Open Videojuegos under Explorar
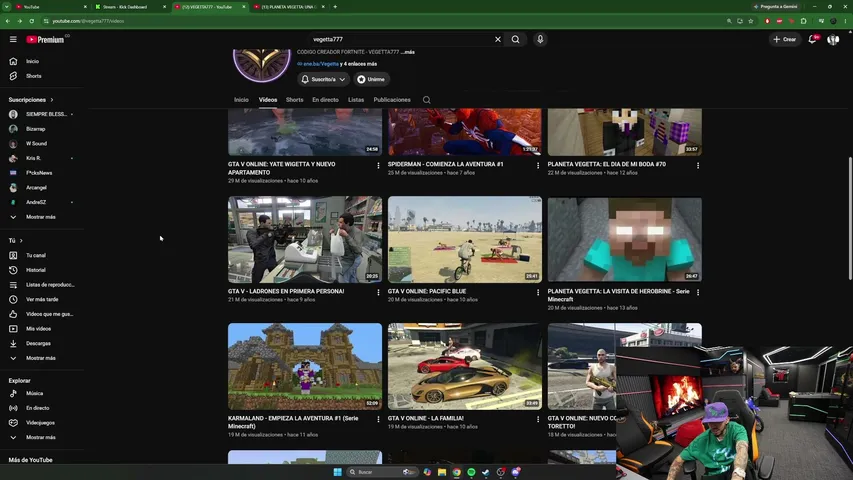 [42, 422]
